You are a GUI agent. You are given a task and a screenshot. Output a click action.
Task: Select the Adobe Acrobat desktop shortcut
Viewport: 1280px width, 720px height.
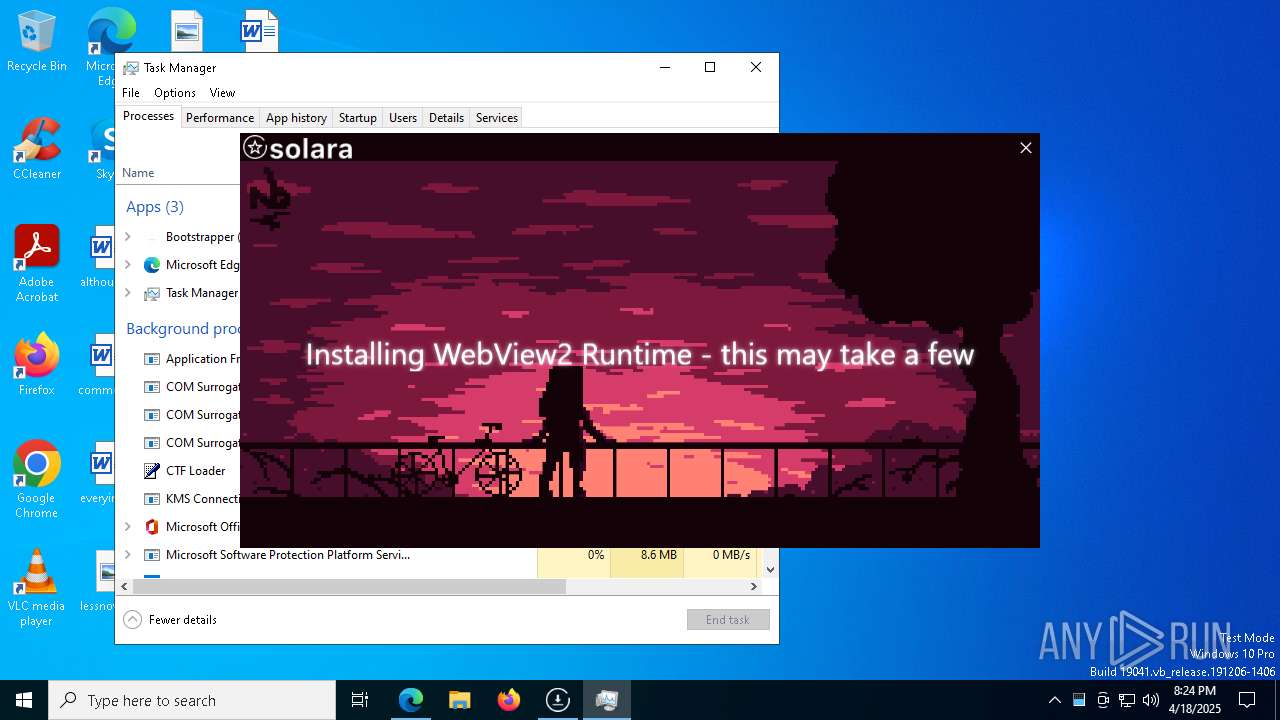point(37,264)
